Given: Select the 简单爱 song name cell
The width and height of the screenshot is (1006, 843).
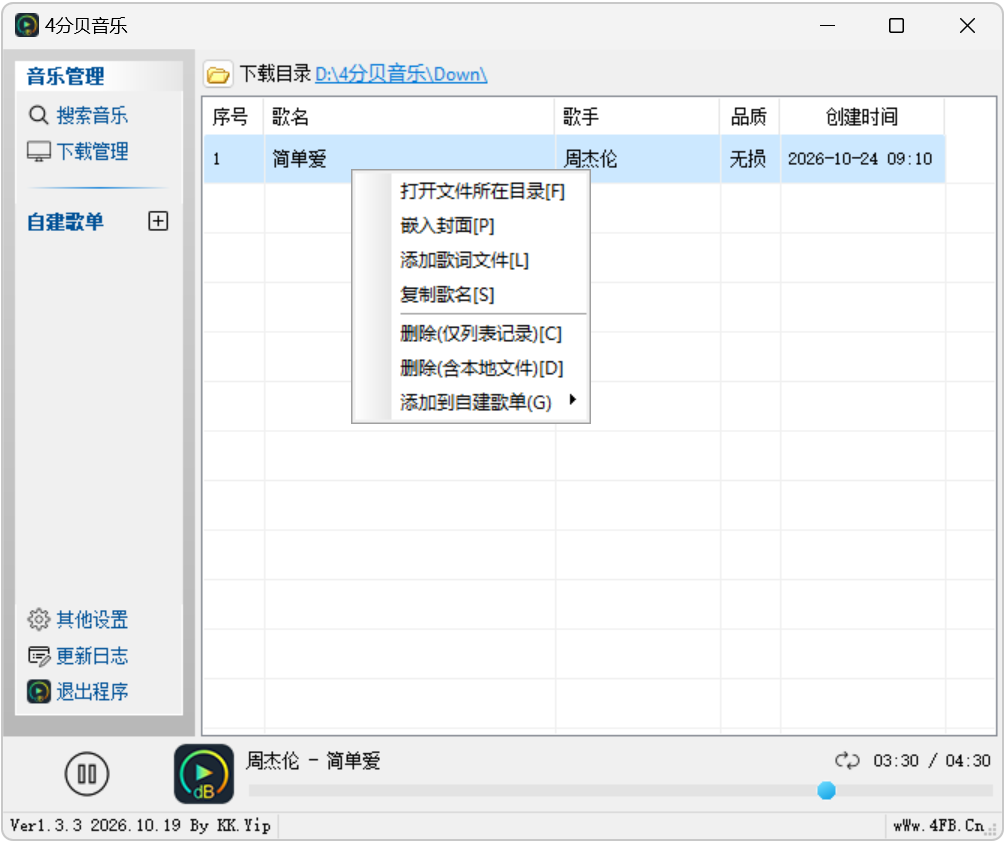Looking at the screenshot, I should [409, 158].
